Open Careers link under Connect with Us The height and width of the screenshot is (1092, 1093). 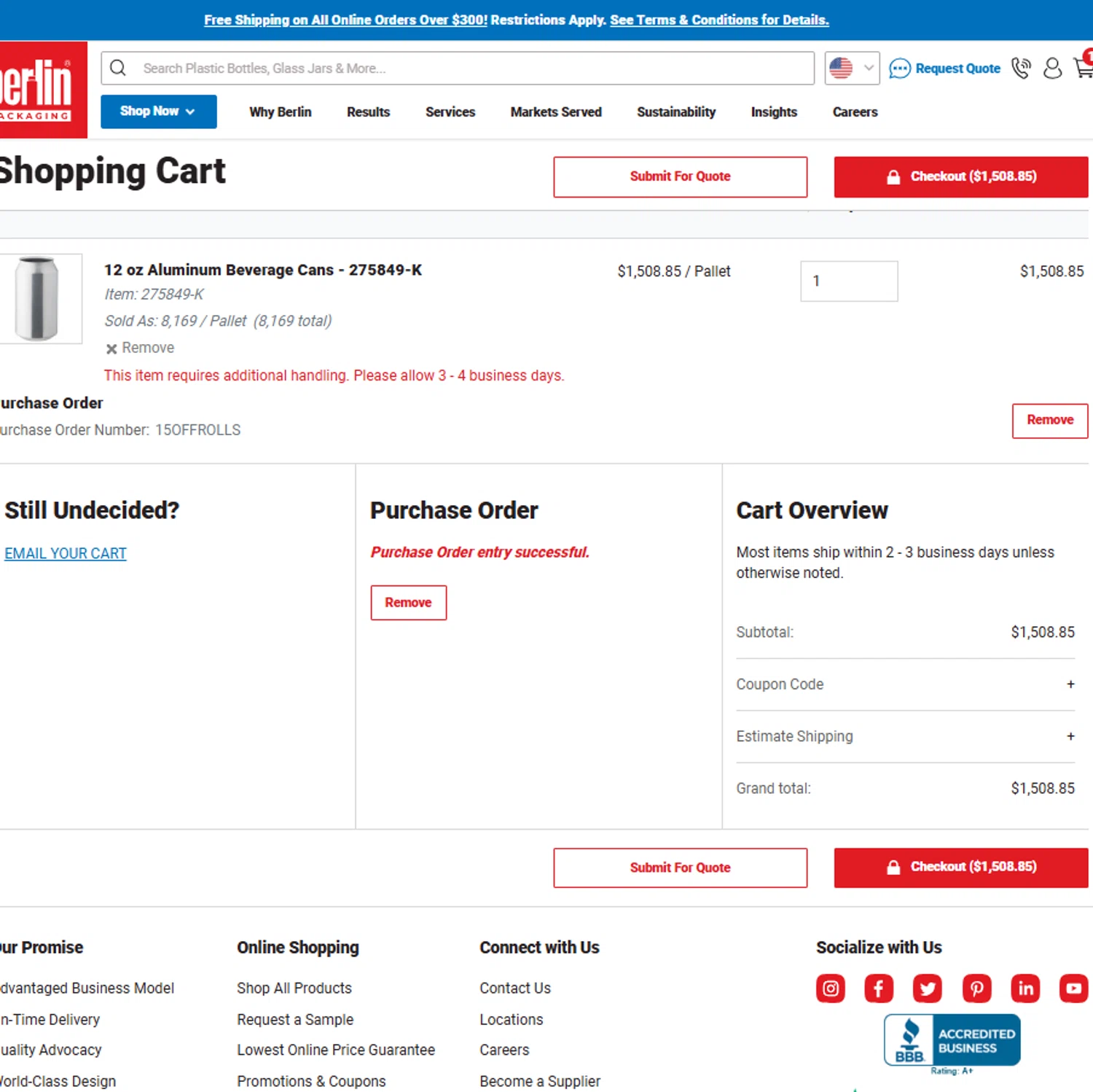click(x=504, y=1050)
